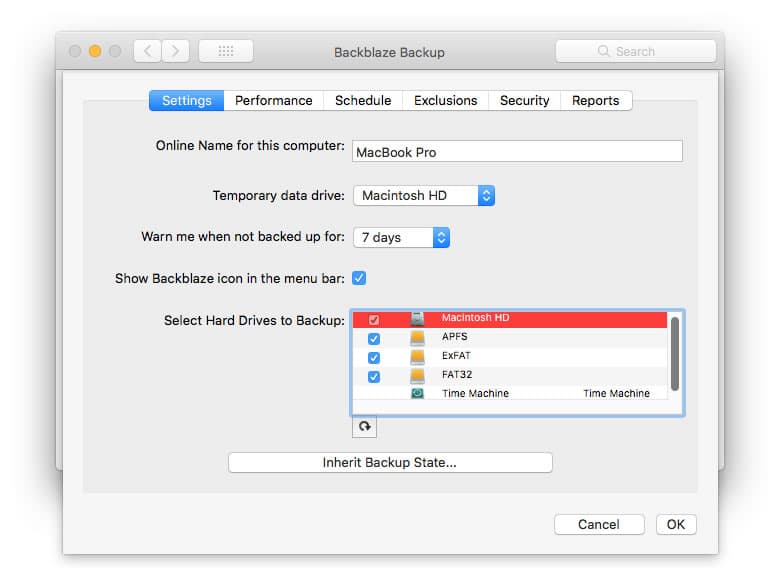Click the Search field
The height and width of the screenshot is (575, 780).
pos(636,51)
